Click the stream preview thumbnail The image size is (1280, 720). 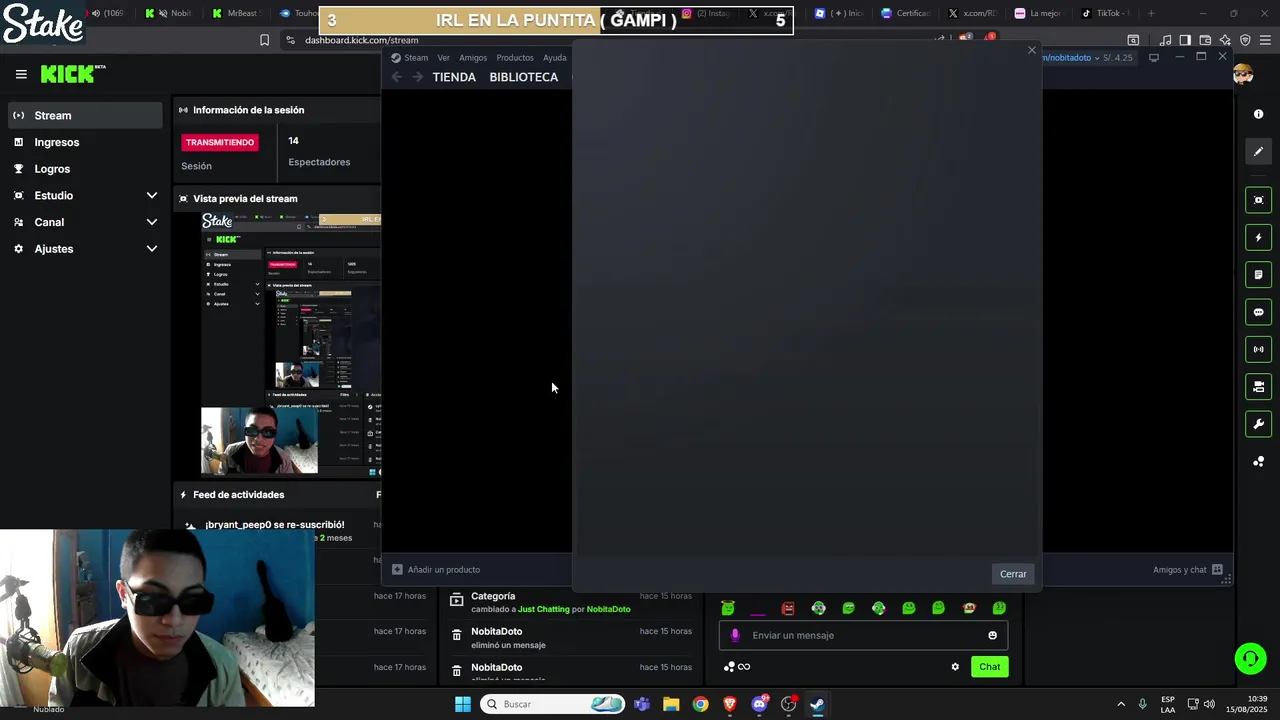point(291,344)
